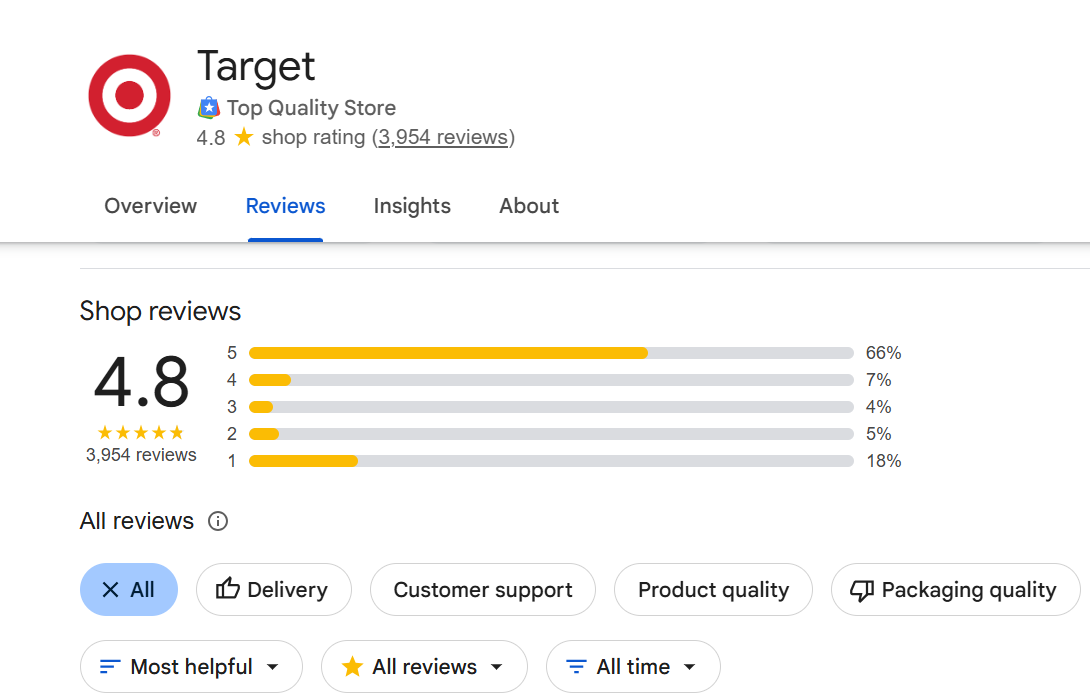The height and width of the screenshot is (699, 1090).
Task: Click the filter icon on All time
Action: click(575, 666)
